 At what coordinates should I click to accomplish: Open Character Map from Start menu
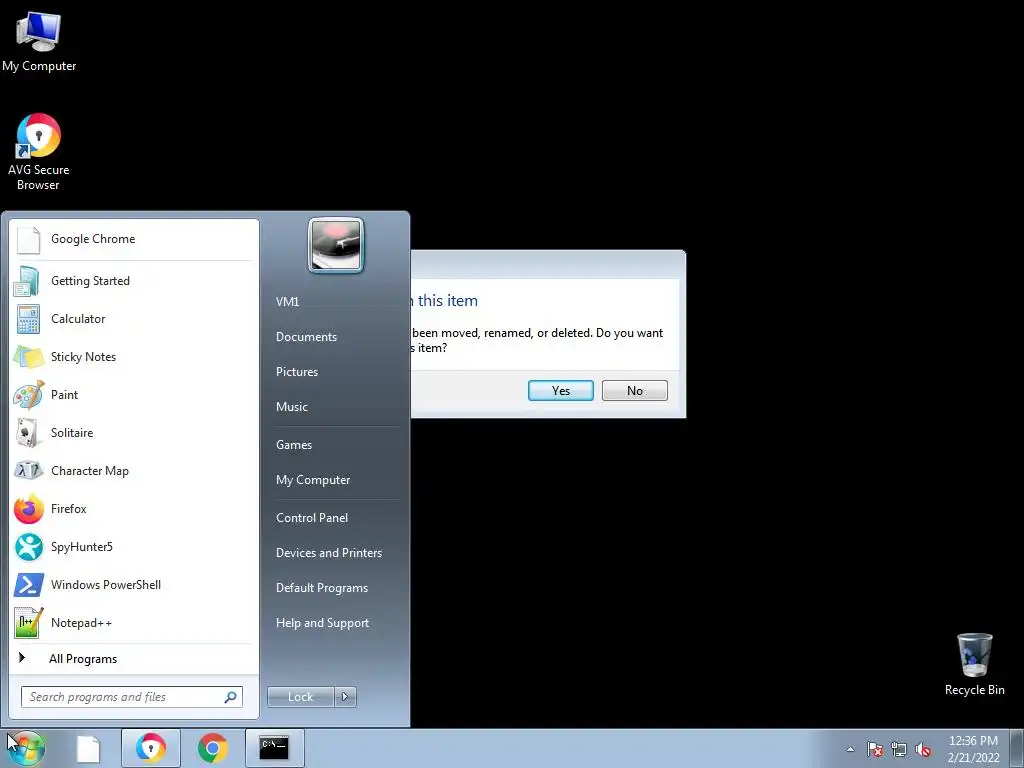(x=133, y=471)
